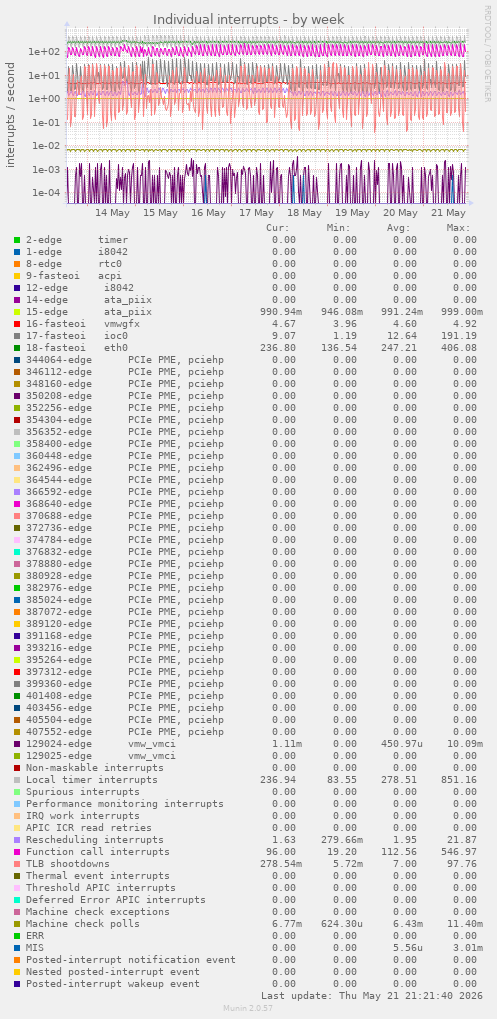497x1019 pixels.
Task: Click the gray 17-fasteoi ioc0 swatch
Action: 17,336
